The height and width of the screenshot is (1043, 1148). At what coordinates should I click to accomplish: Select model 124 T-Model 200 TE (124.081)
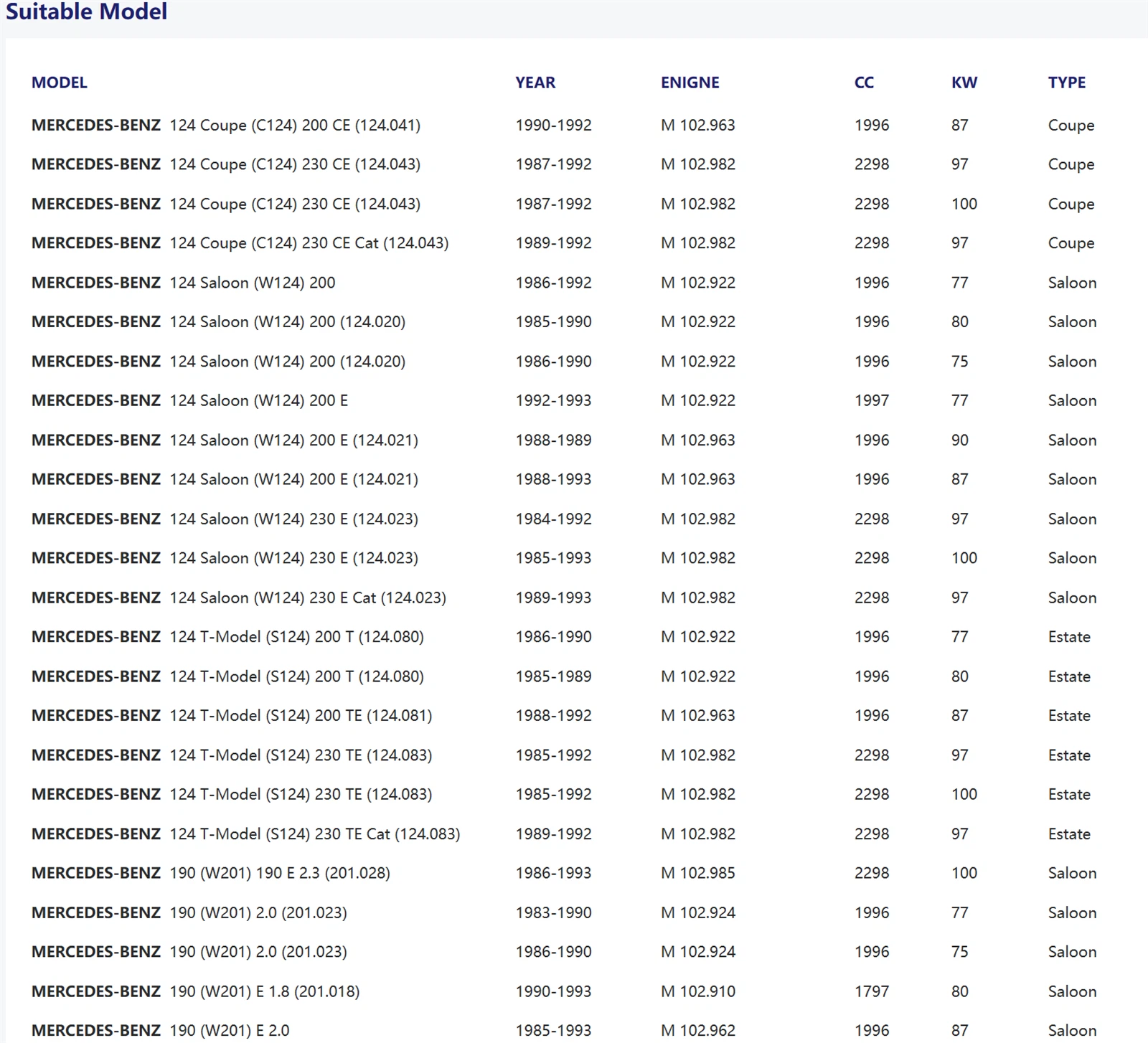click(x=301, y=715)
